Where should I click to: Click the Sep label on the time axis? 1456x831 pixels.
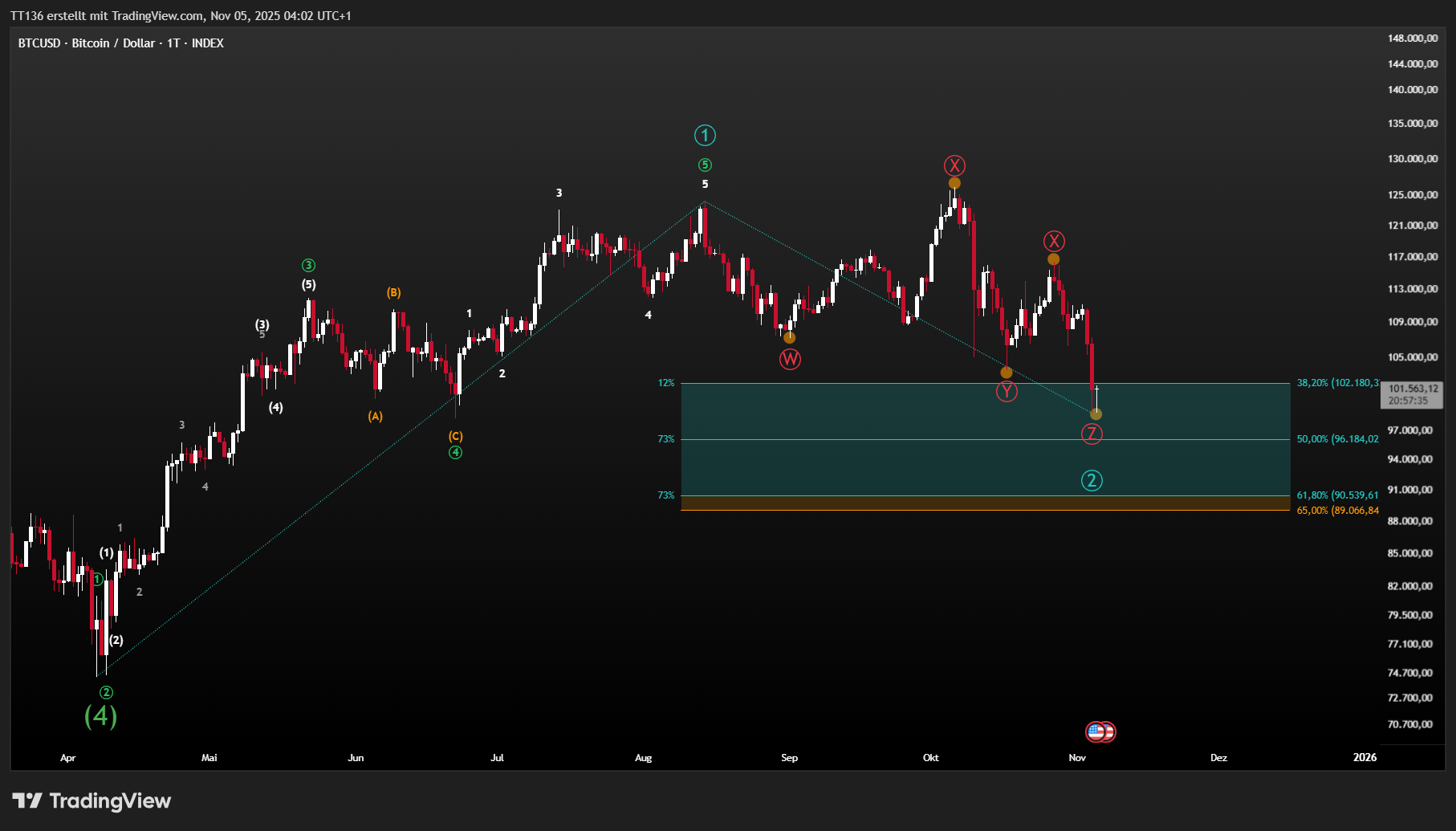[790, 757]
